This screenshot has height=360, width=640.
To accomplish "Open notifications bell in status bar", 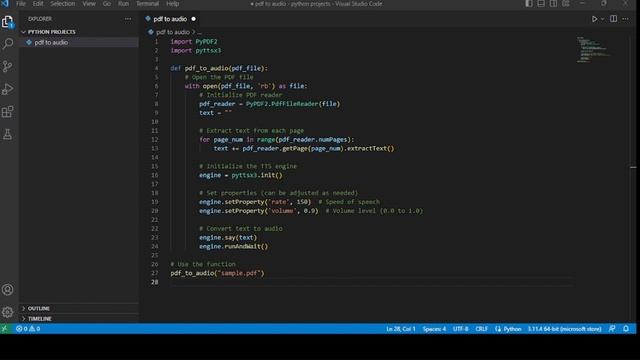I will point(626,329).
